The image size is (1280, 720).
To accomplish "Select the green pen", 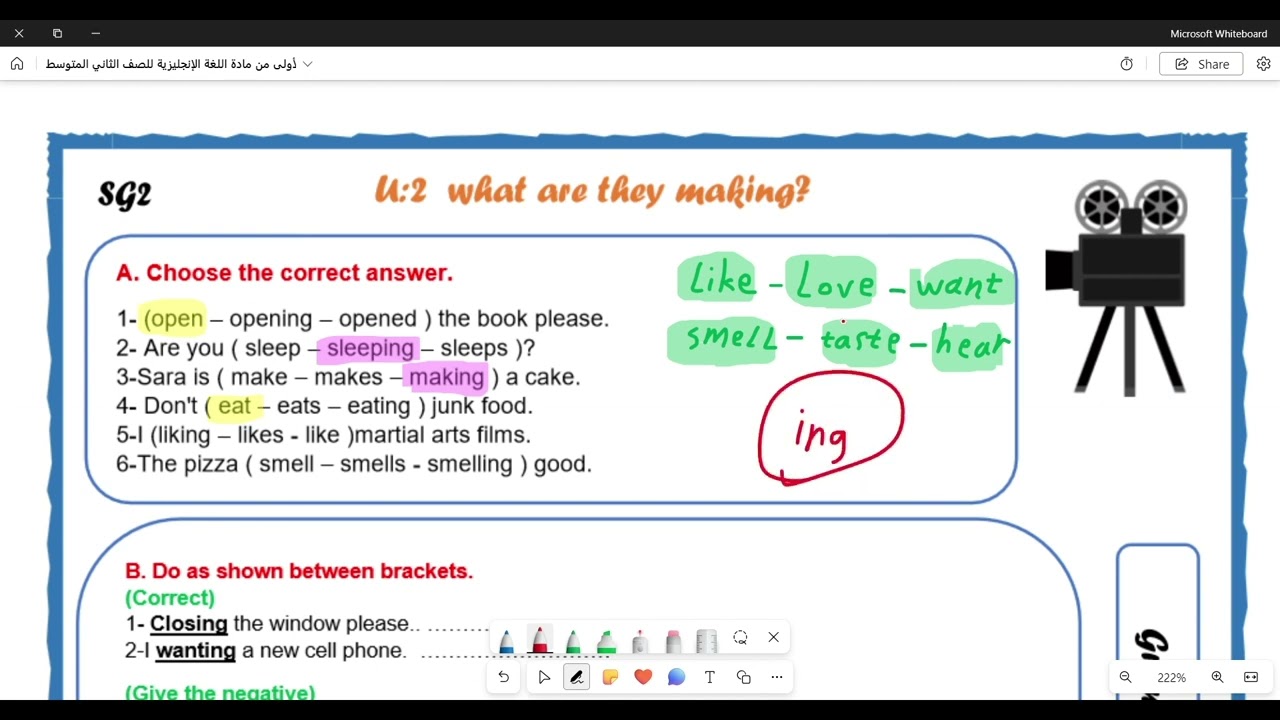I will (573, 639).
